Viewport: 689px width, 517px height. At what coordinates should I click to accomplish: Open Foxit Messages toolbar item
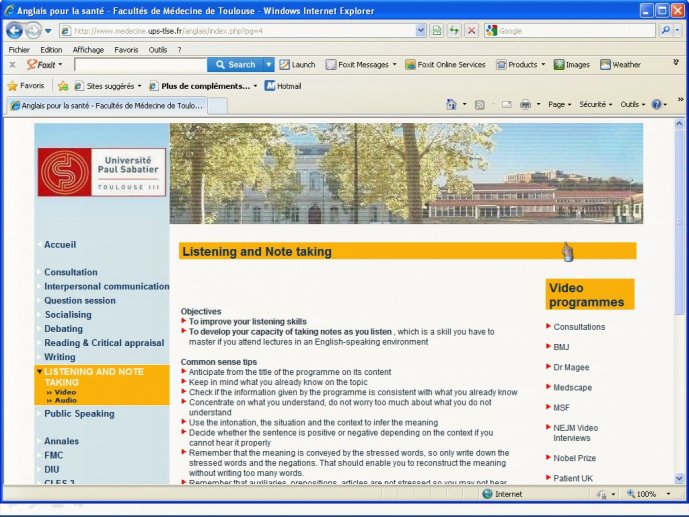(361, 65)
